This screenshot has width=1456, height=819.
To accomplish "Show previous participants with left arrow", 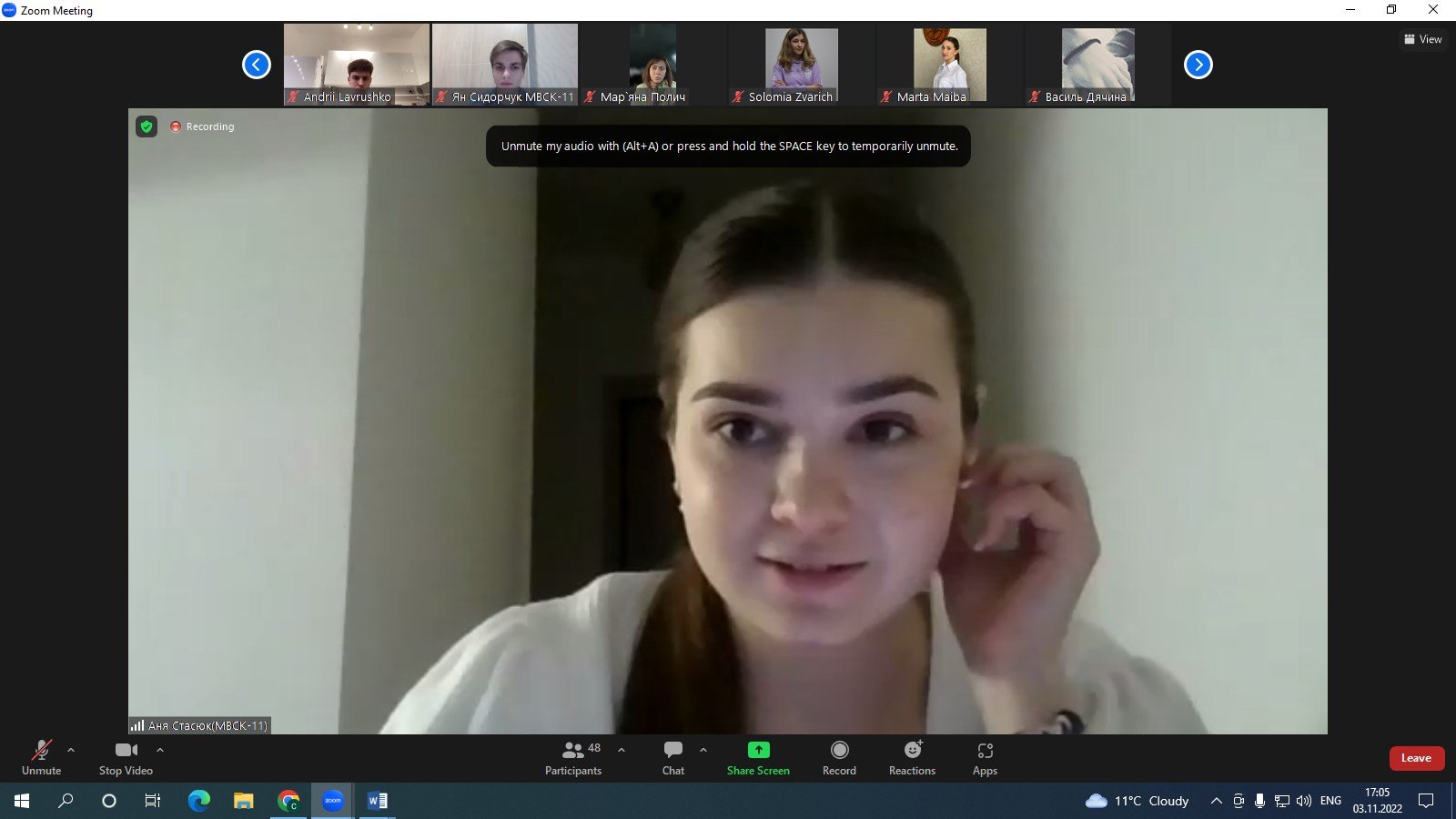I will point(257,65).
